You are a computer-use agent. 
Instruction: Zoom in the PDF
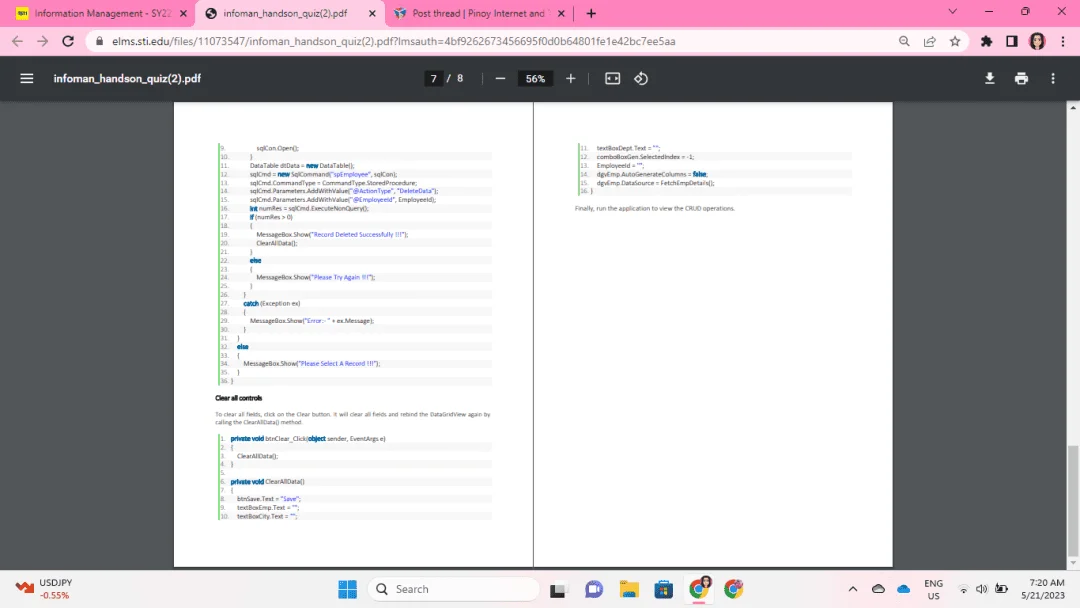pyautogui.click(x=570, y=78)
